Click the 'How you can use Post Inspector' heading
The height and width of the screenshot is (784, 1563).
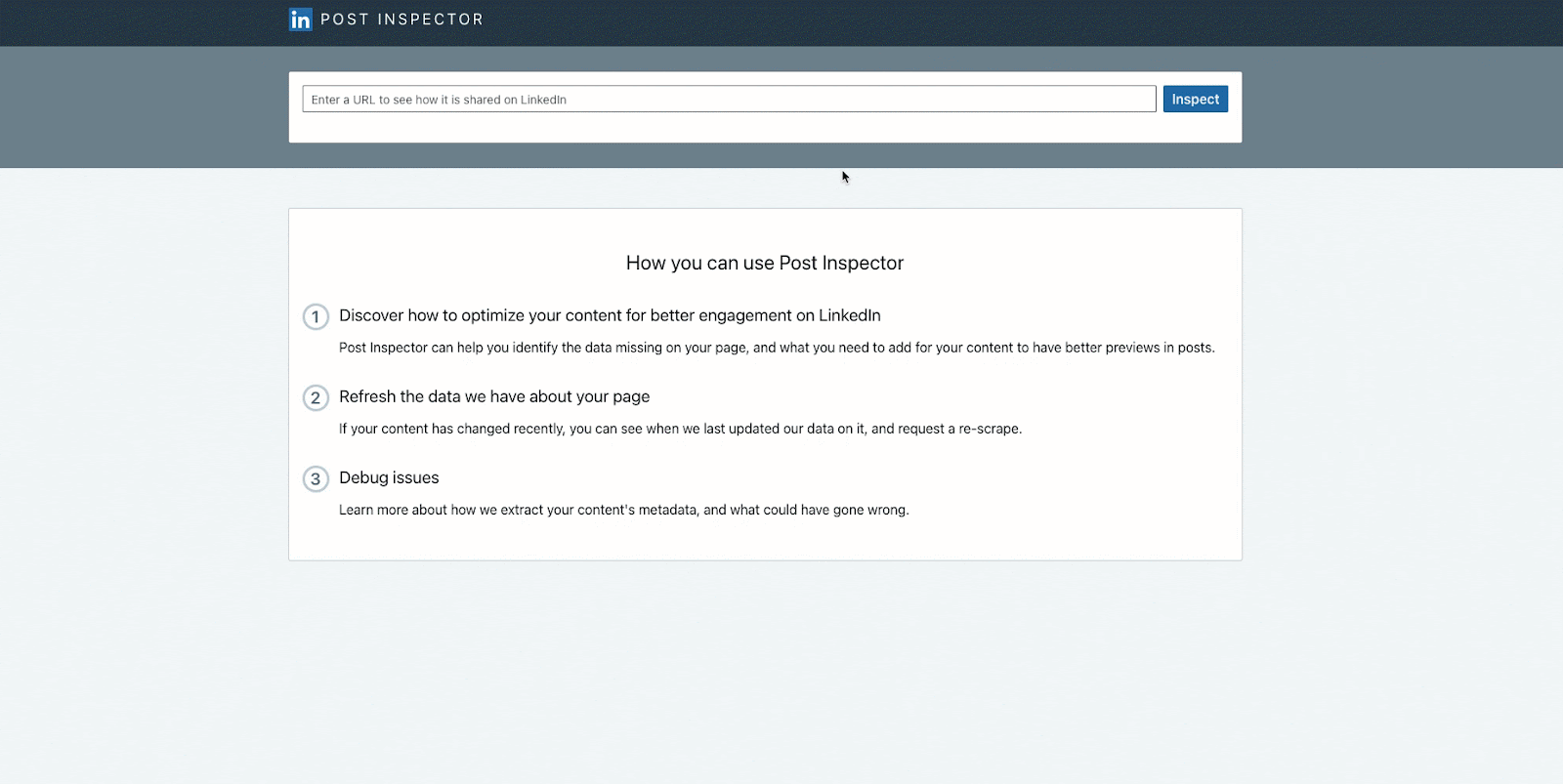point(765,263)
